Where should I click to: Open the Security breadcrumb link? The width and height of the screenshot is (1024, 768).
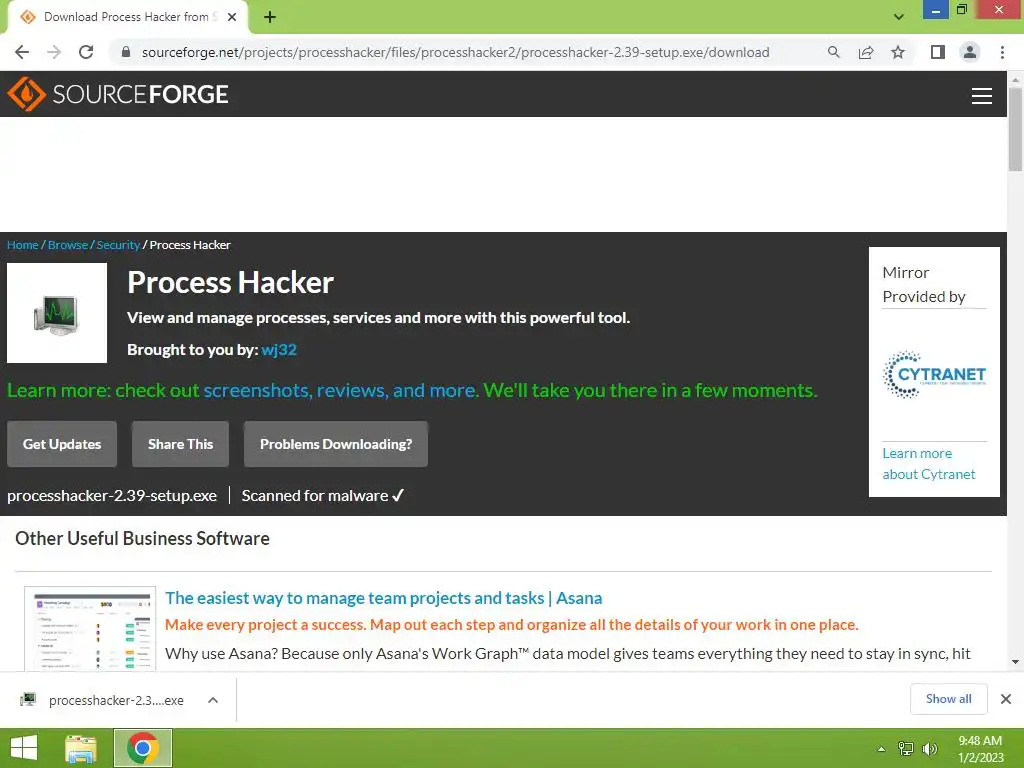[x=118, y=245]
